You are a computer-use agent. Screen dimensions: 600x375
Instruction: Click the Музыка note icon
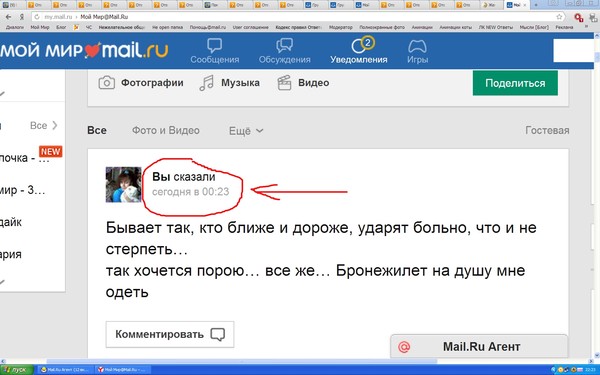click(207, 83)
